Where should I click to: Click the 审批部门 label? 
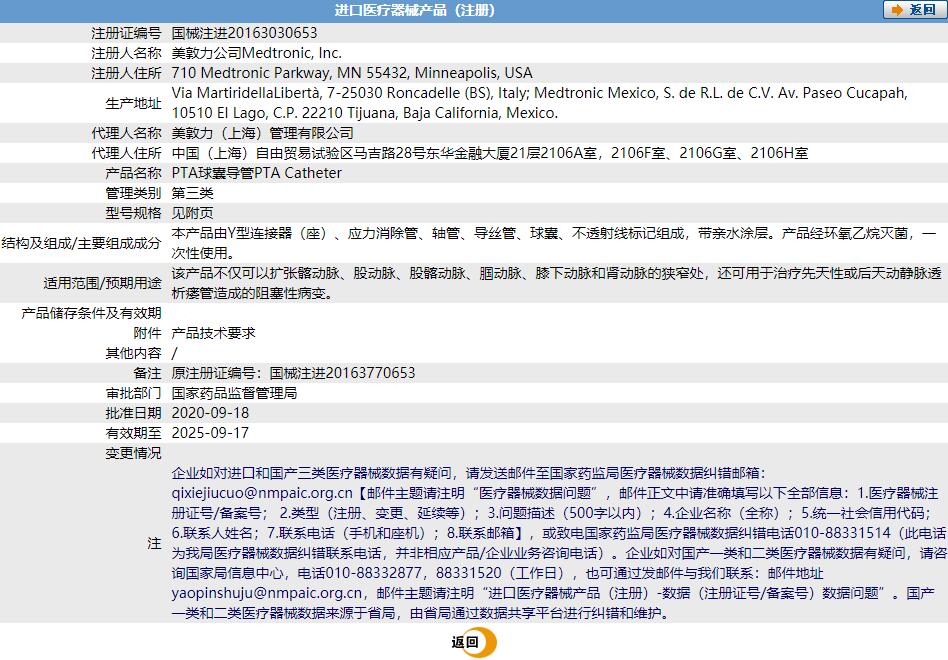coord(134,393)
